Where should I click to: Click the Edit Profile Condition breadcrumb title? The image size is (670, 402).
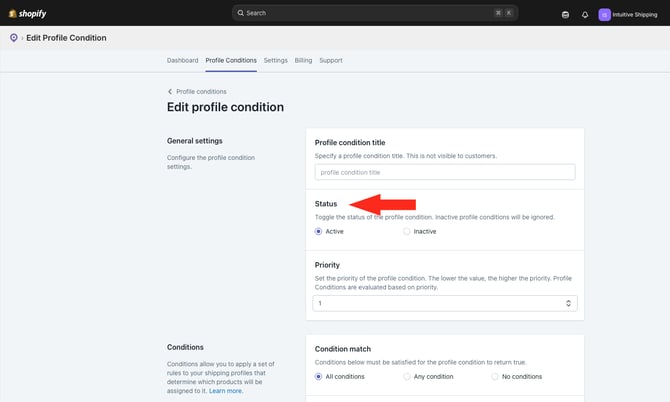(66, 38)
